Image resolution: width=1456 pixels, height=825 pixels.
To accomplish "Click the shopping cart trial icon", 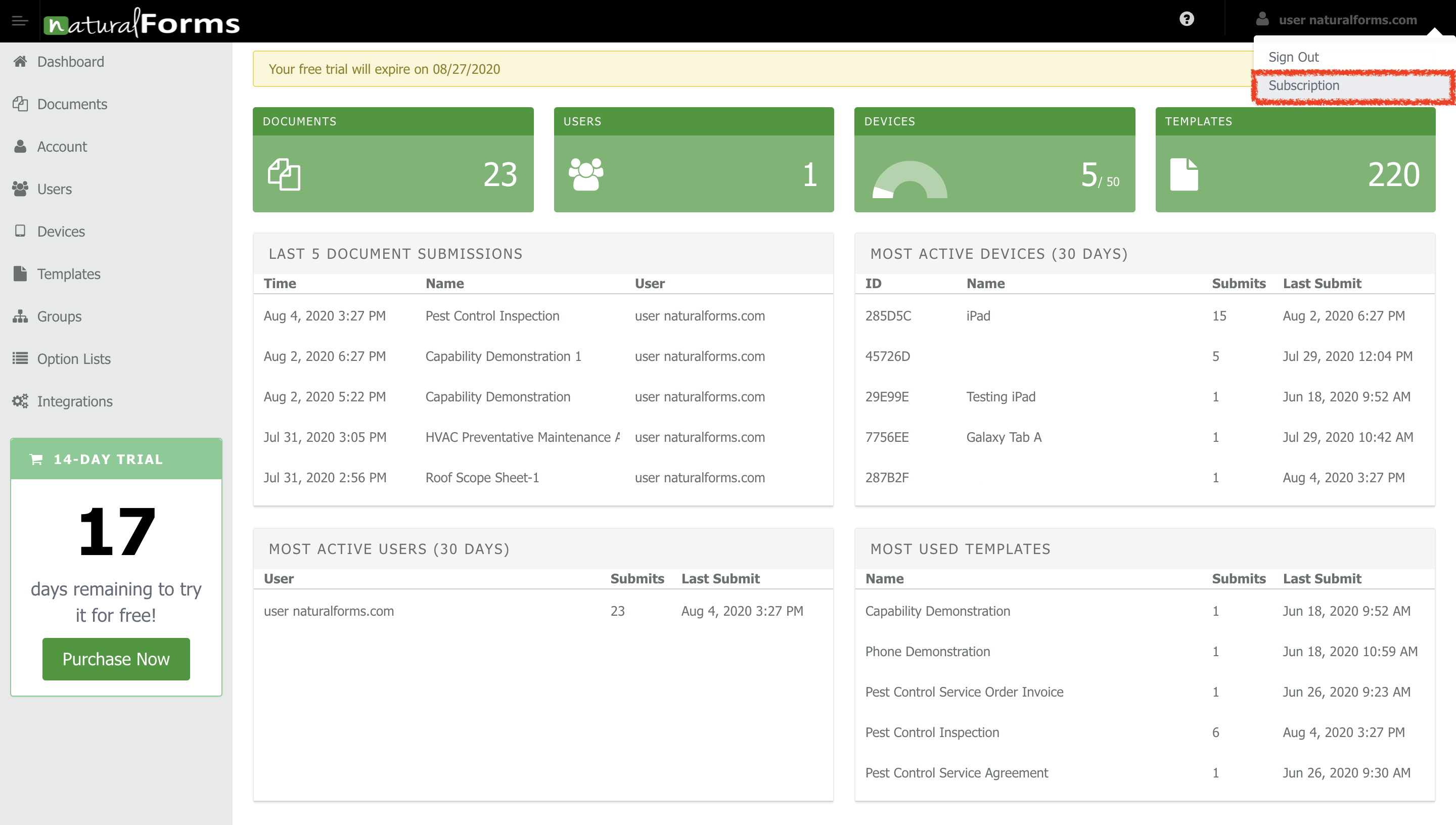I will pos(36,460).
